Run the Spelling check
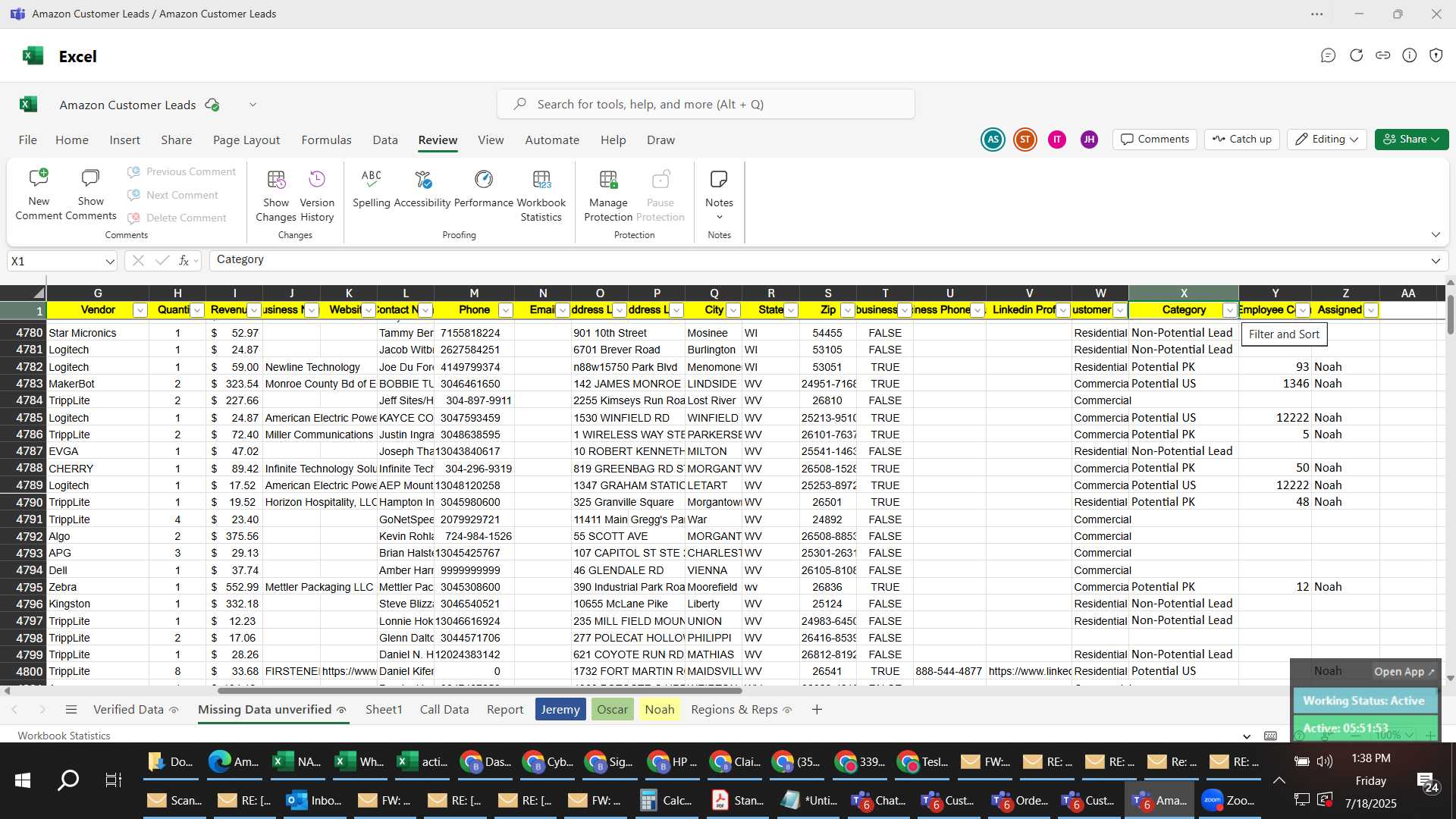This screenshot has height=819, width=1456. tap(371, 188)
